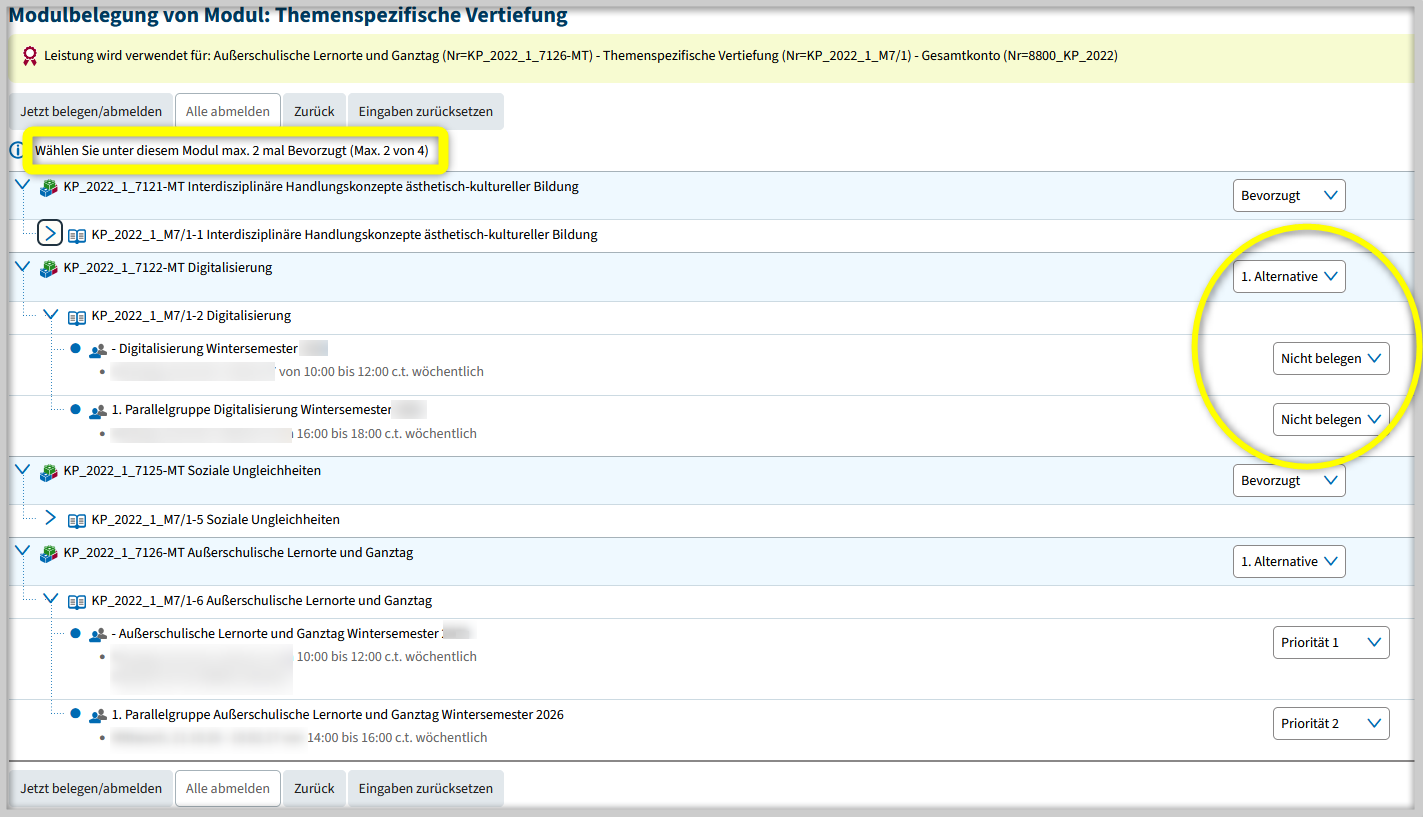Click the red award ribbon icon
Viewport: 1423px width, 817px height.
[x=30, y=56]
